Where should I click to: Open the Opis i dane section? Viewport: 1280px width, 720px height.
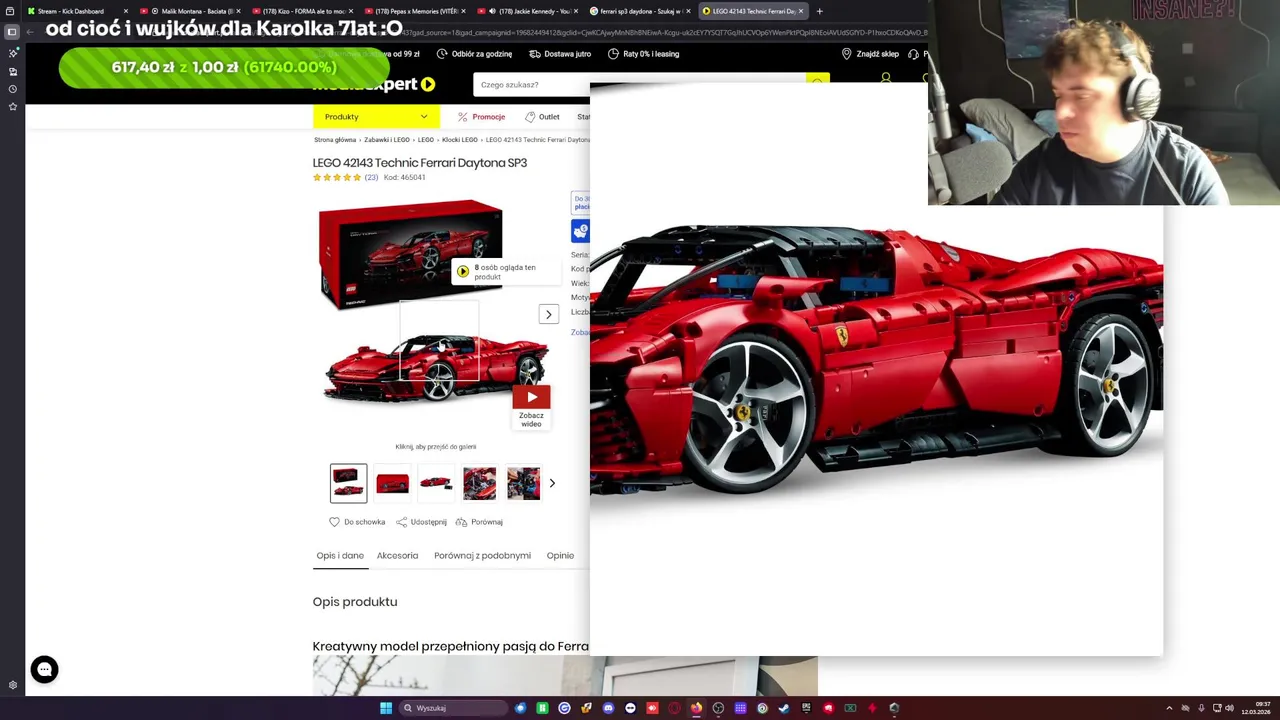[340, 556]
